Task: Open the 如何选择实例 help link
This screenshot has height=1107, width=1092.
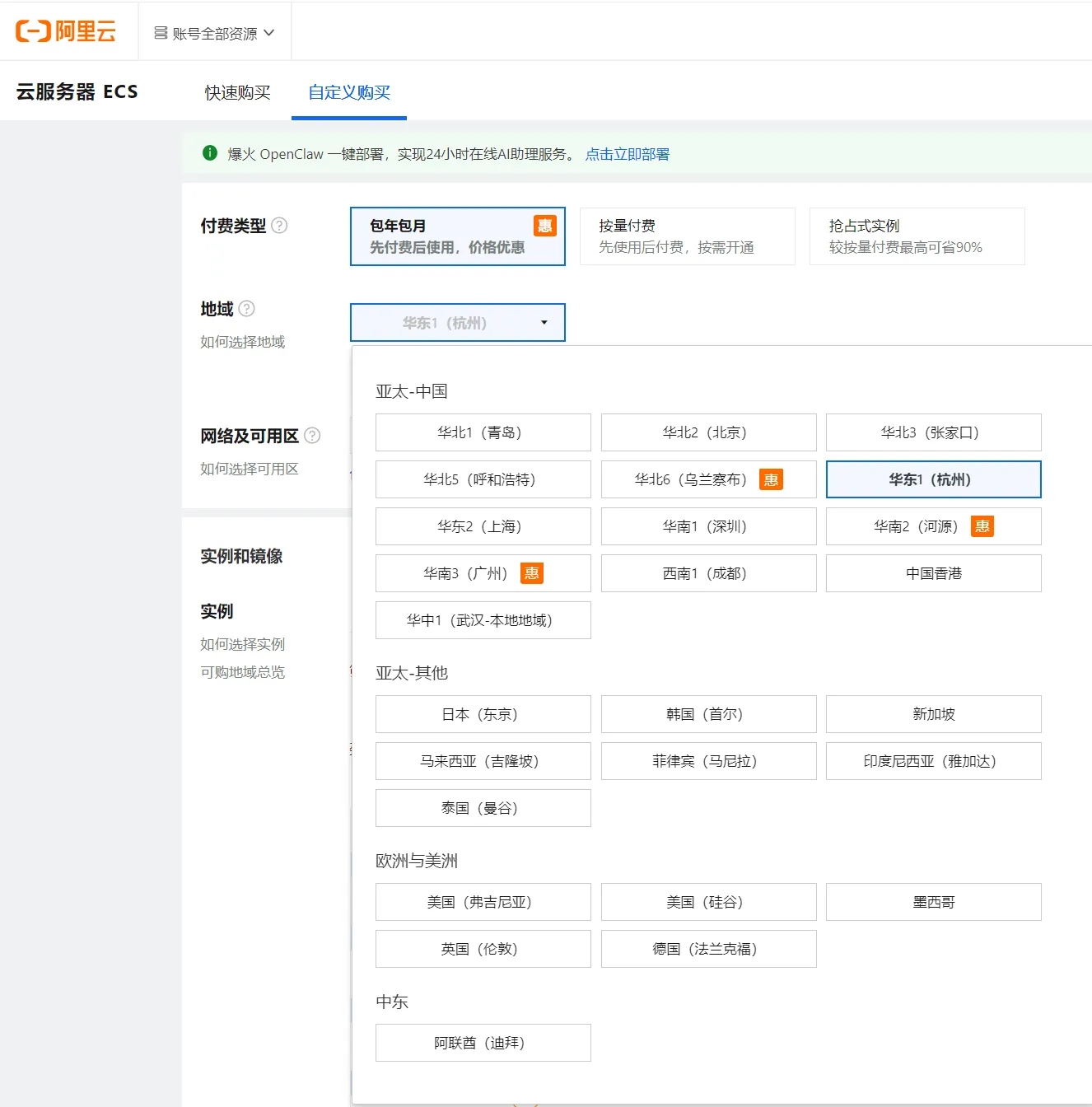Action: pyautogui.click(x=243, y=644)
